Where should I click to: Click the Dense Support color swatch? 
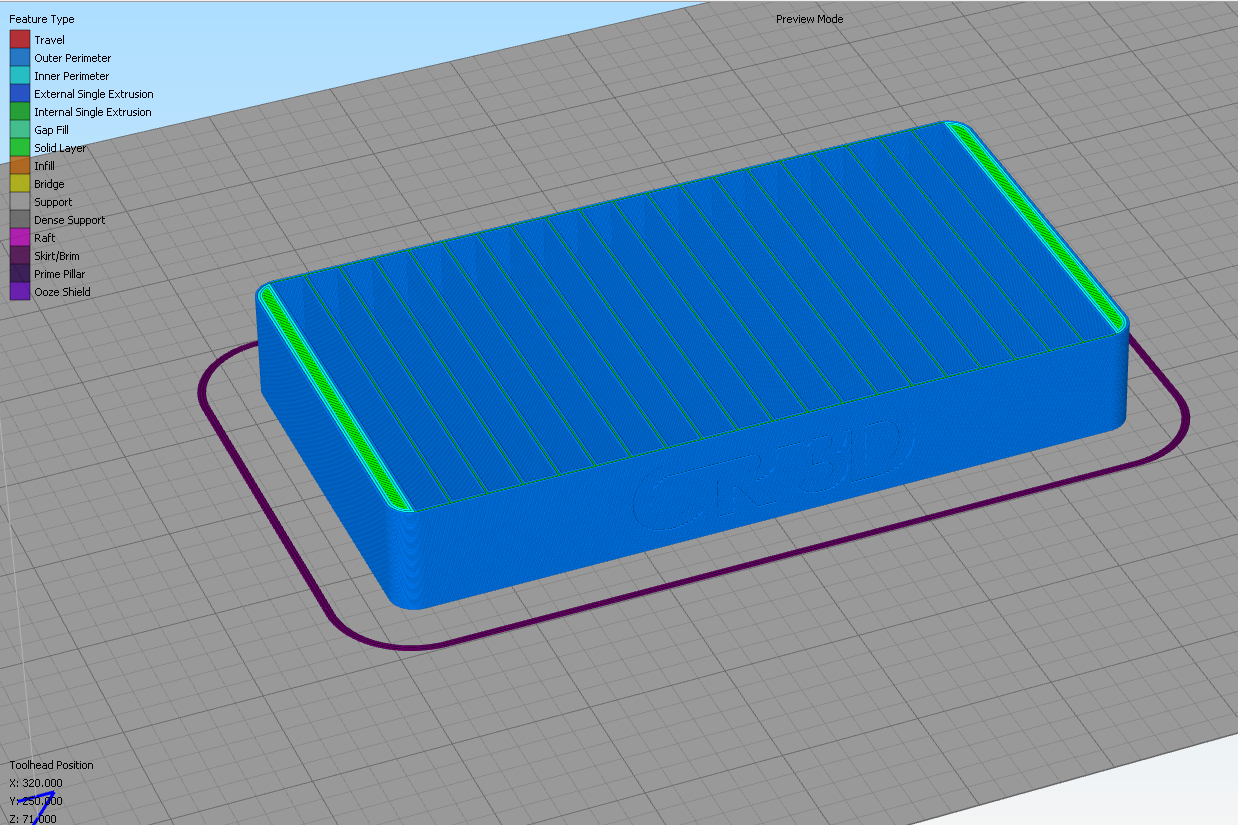(x=20, y=219)
